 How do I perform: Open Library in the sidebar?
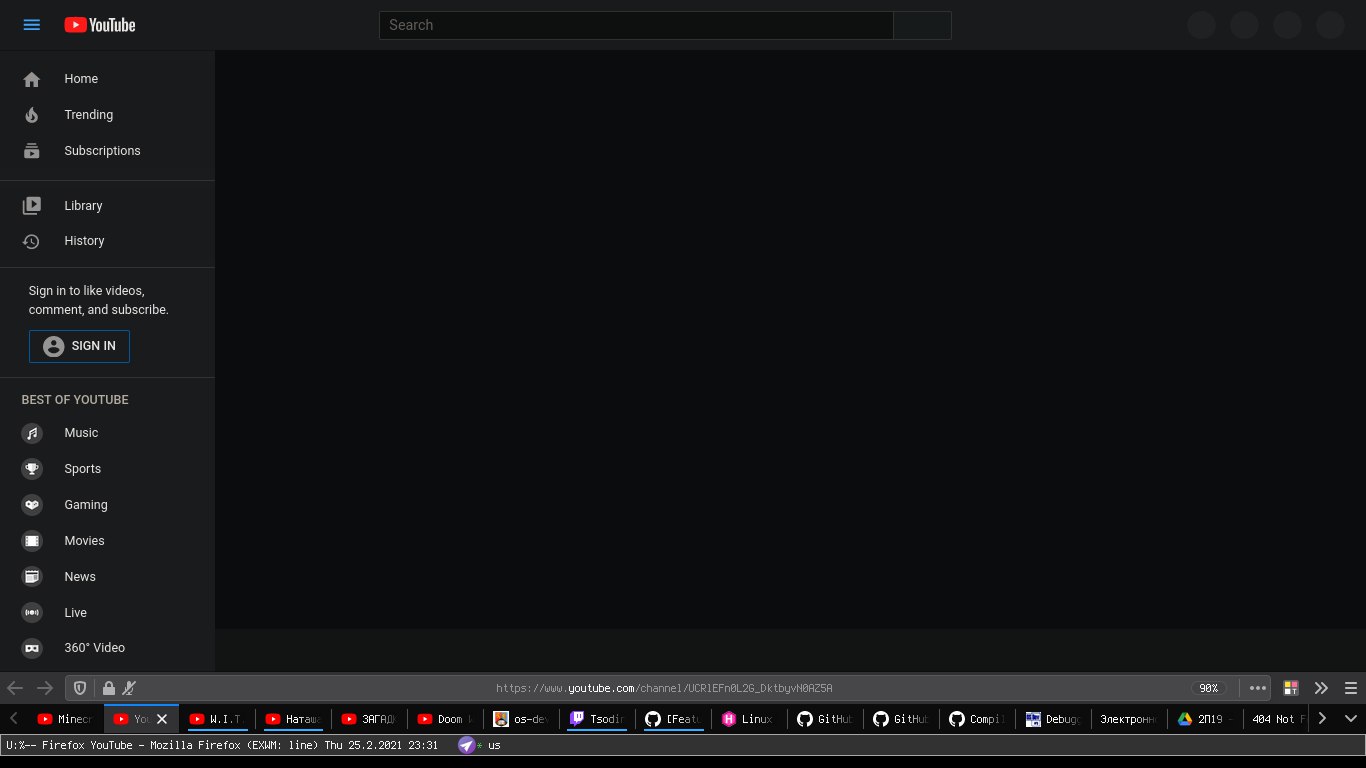107,206
